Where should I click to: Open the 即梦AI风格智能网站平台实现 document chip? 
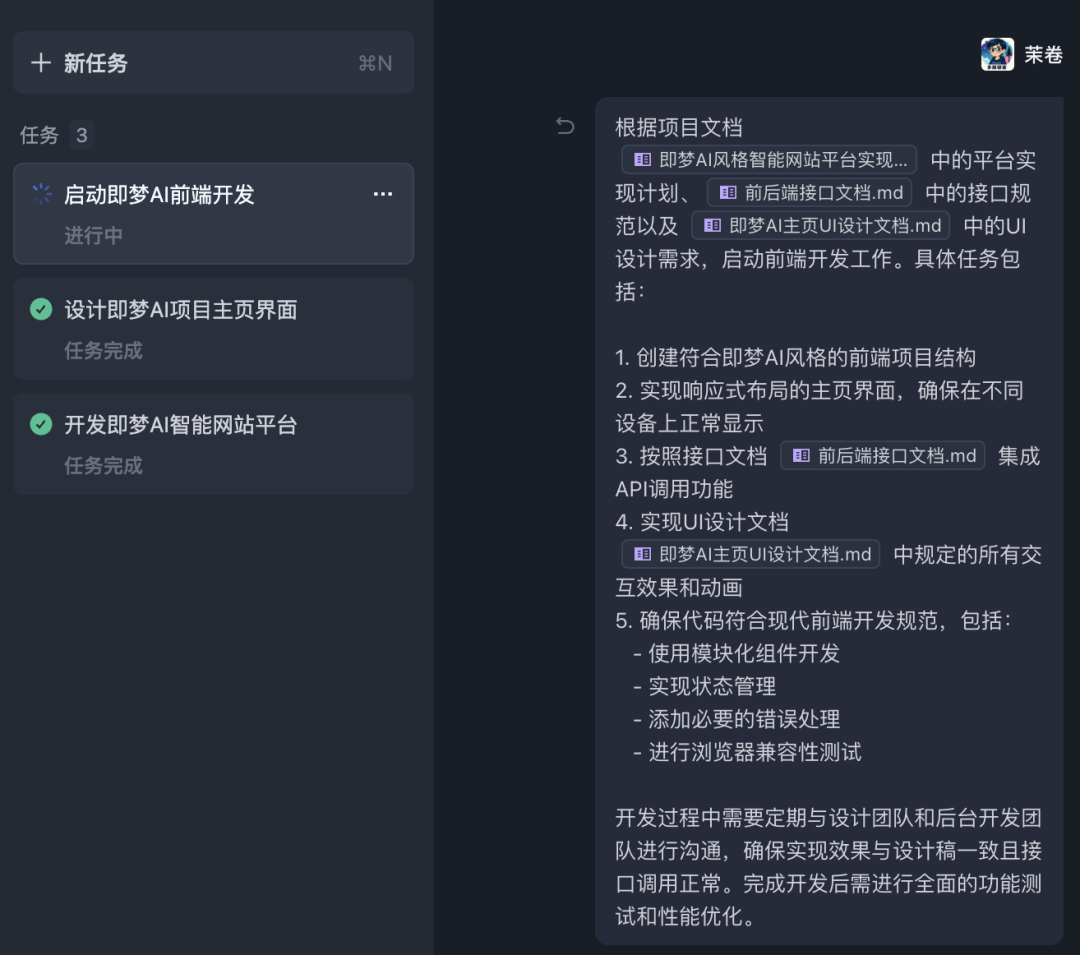769,160
